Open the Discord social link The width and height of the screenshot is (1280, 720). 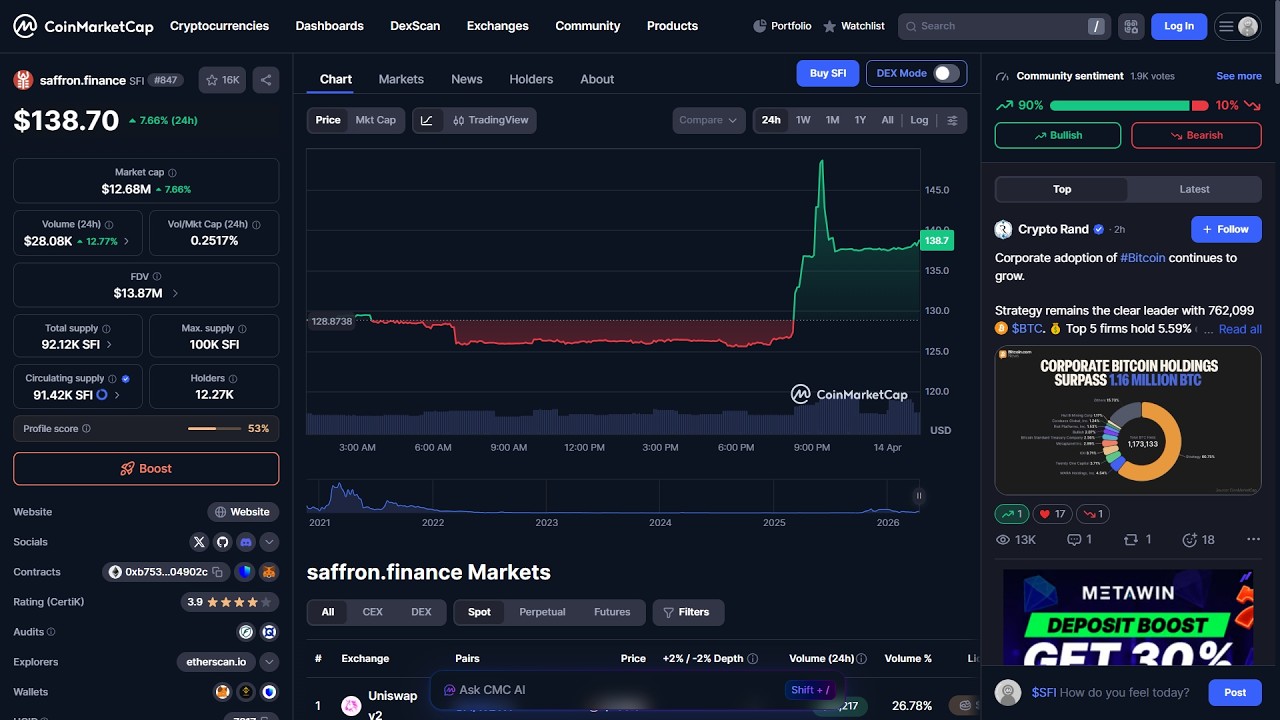(246, 542)
